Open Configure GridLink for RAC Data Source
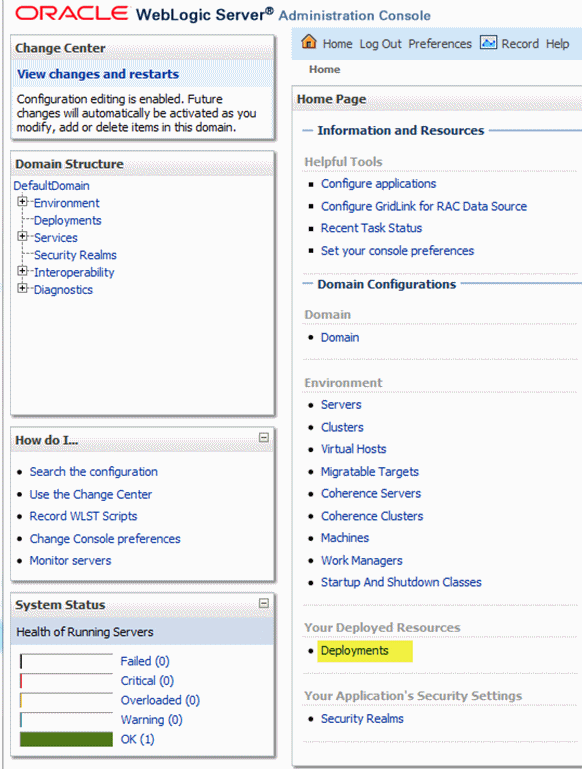 click(424, 206)
